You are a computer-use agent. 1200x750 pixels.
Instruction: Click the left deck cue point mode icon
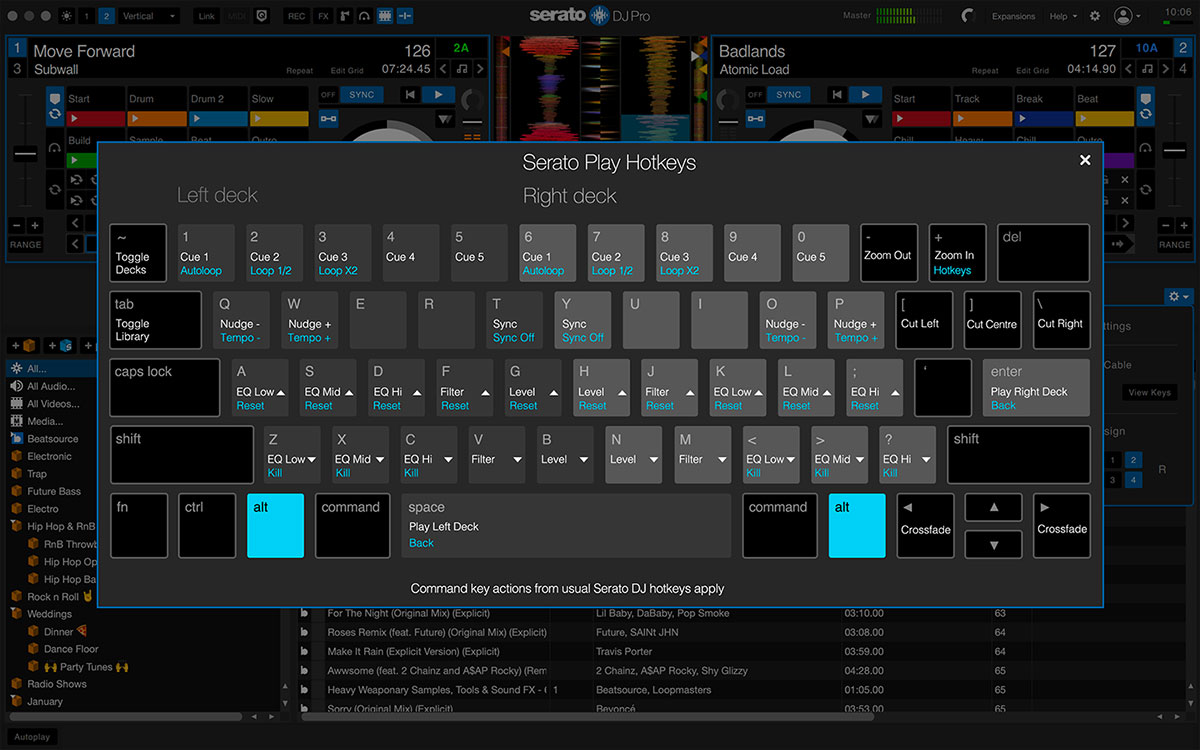pos(54,100)
